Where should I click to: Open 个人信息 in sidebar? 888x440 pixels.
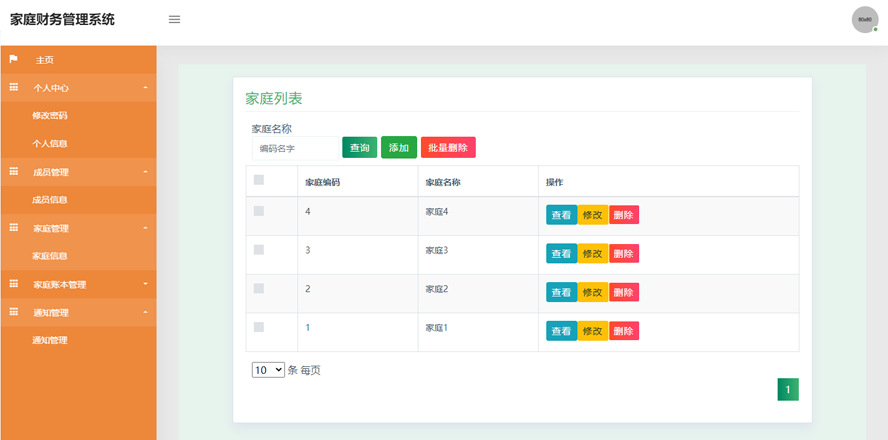point(50,144)
